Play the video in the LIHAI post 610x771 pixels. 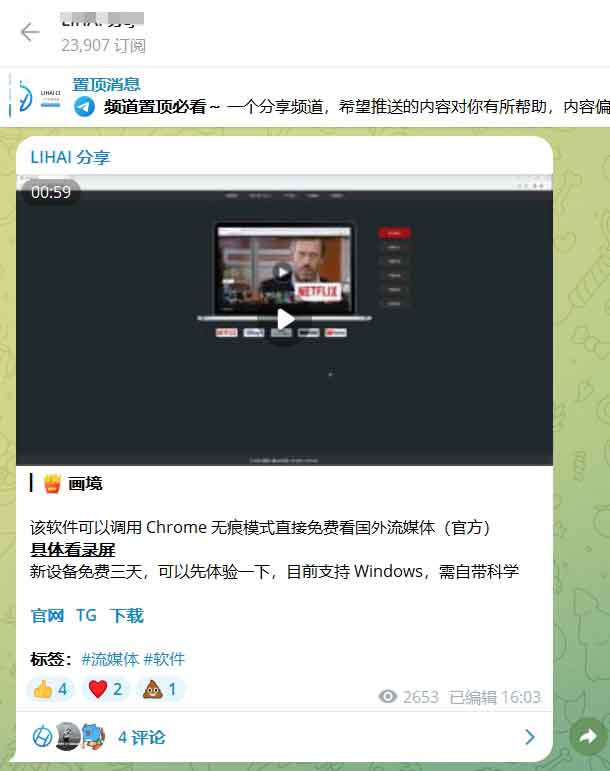[285, 319]
